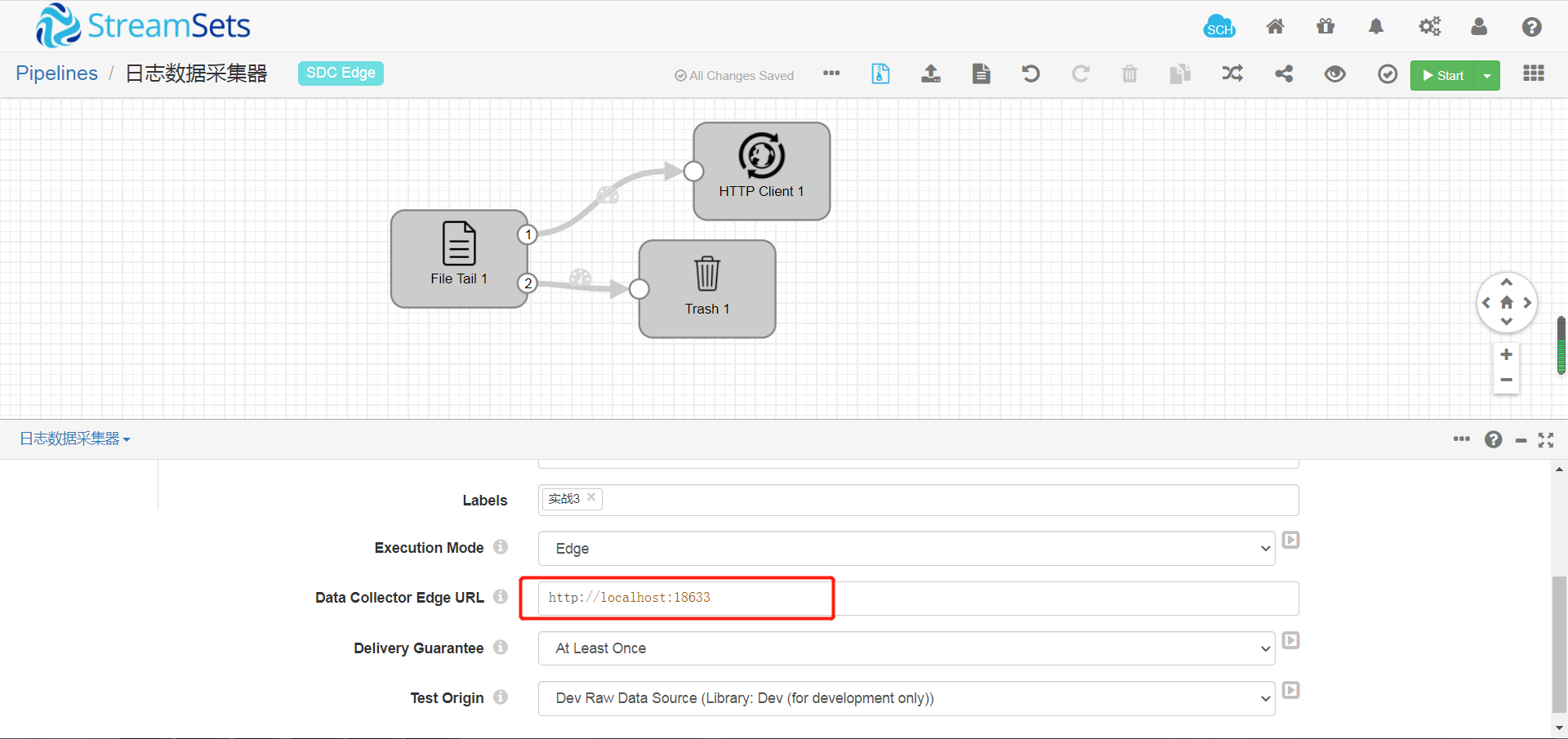This screenshot has width=1568, height=739.
Task: Show info for Execution Mode
Action: pos(501,546)
